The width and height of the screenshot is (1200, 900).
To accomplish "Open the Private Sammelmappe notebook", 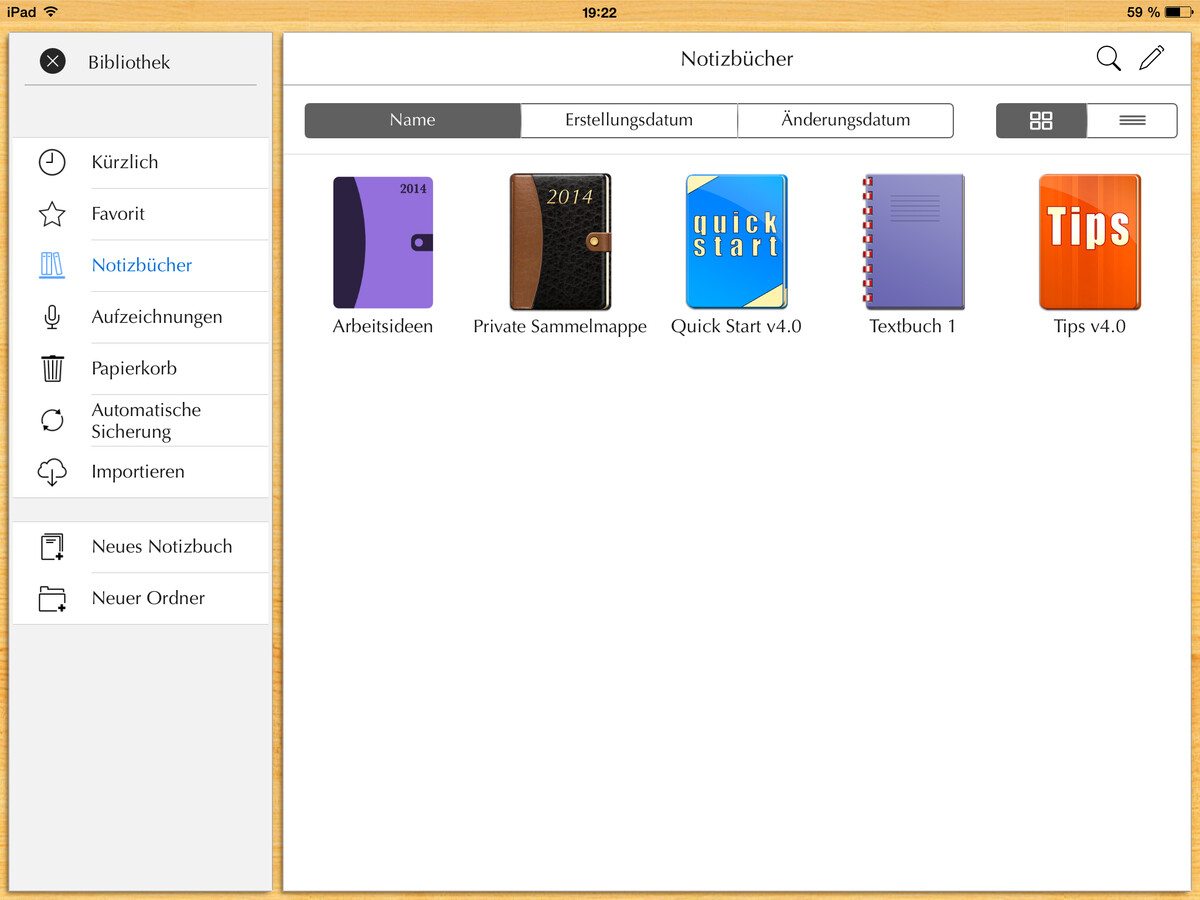I will point(559,241).
